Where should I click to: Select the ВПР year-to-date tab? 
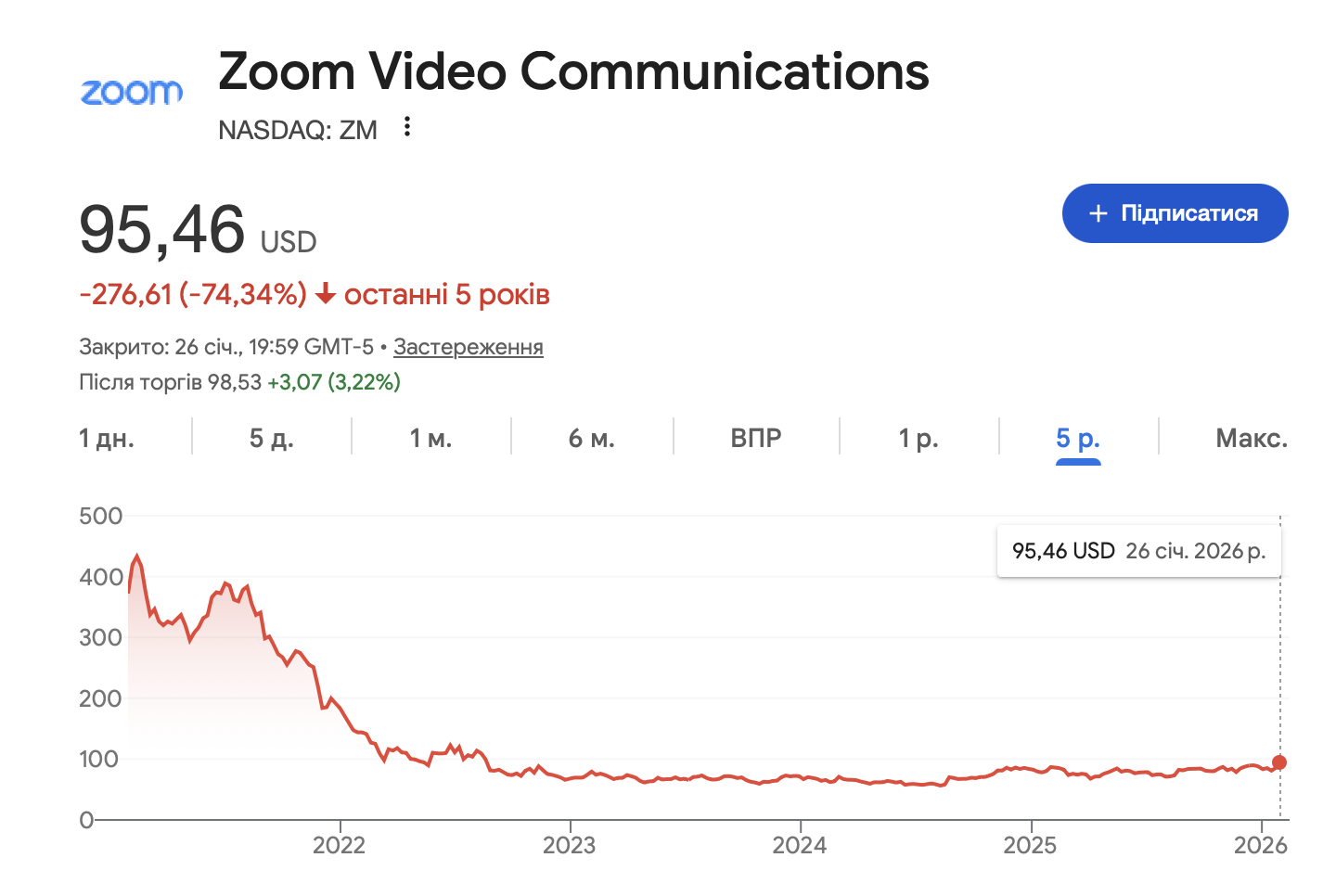[x=755, y=438]
